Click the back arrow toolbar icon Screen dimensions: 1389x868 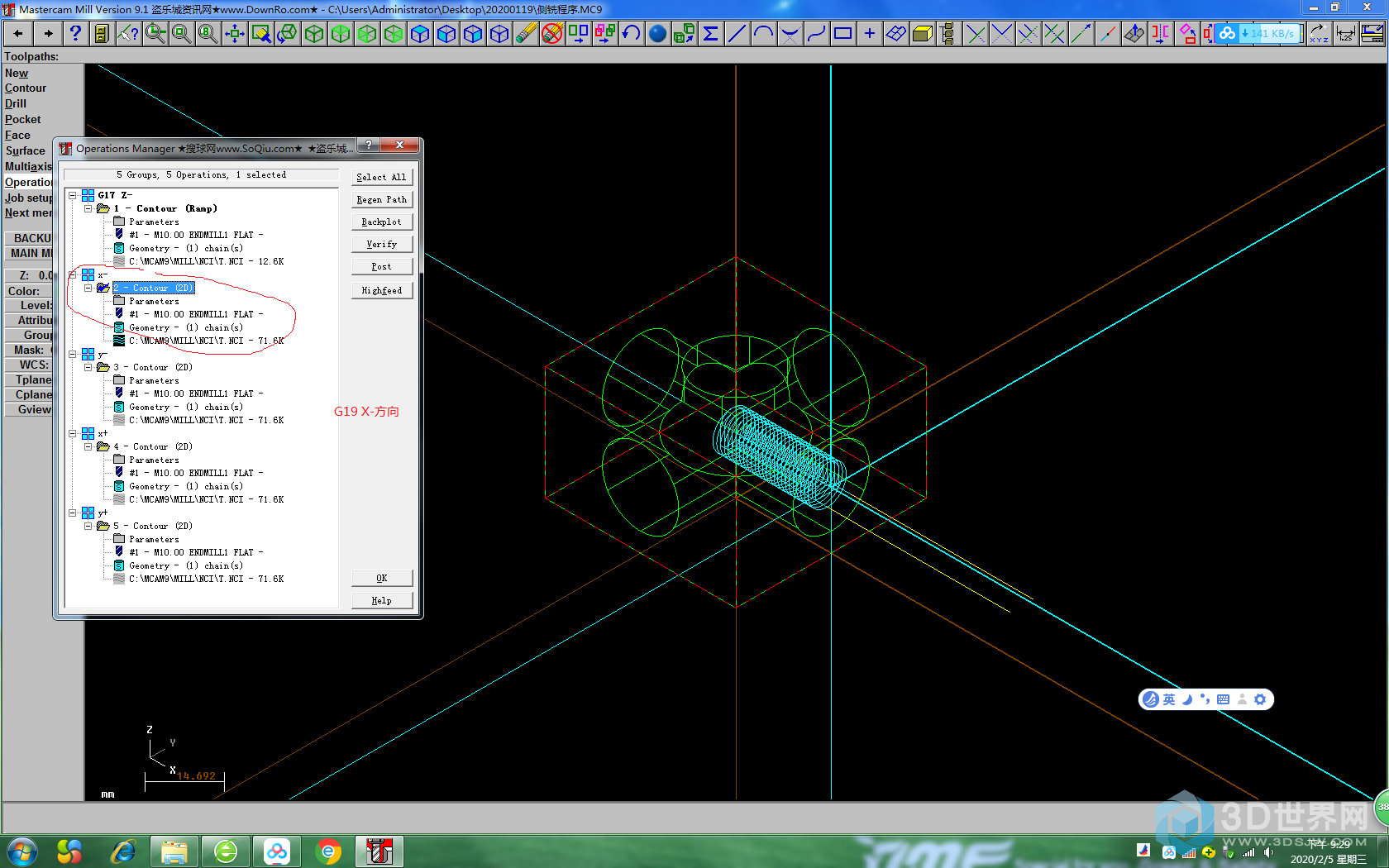pyautogui.click(x=18, y=33)
